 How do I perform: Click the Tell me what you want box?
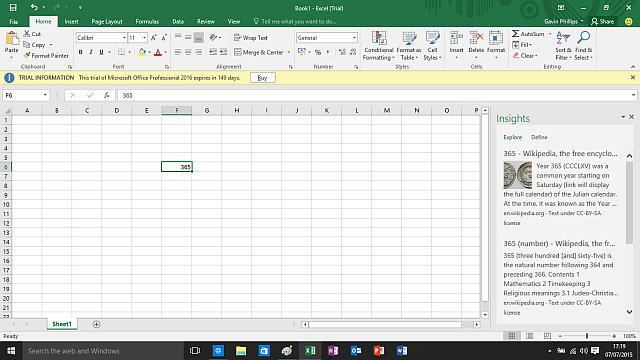point(294,22)
